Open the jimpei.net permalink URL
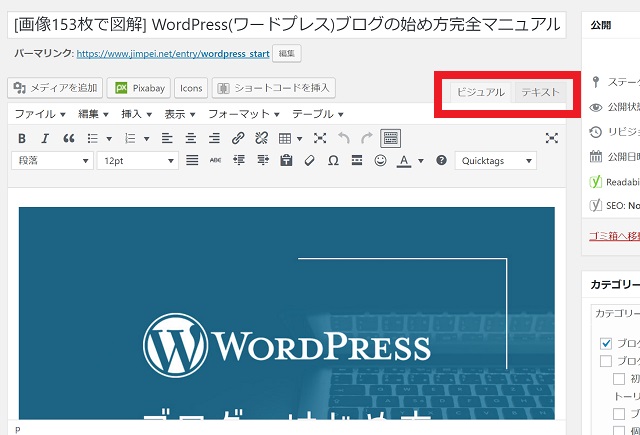640x435 pixels. tap(173, 54)
